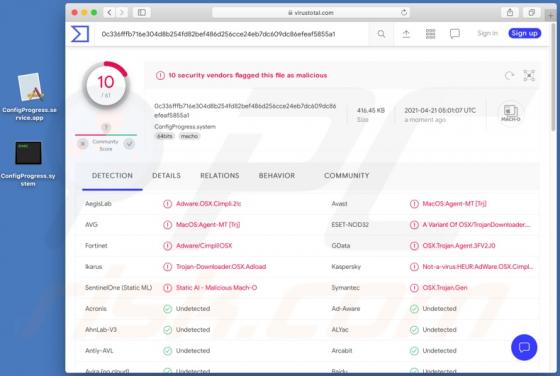
Task: Click the Acronis vendor name
Action: [96, 309]
